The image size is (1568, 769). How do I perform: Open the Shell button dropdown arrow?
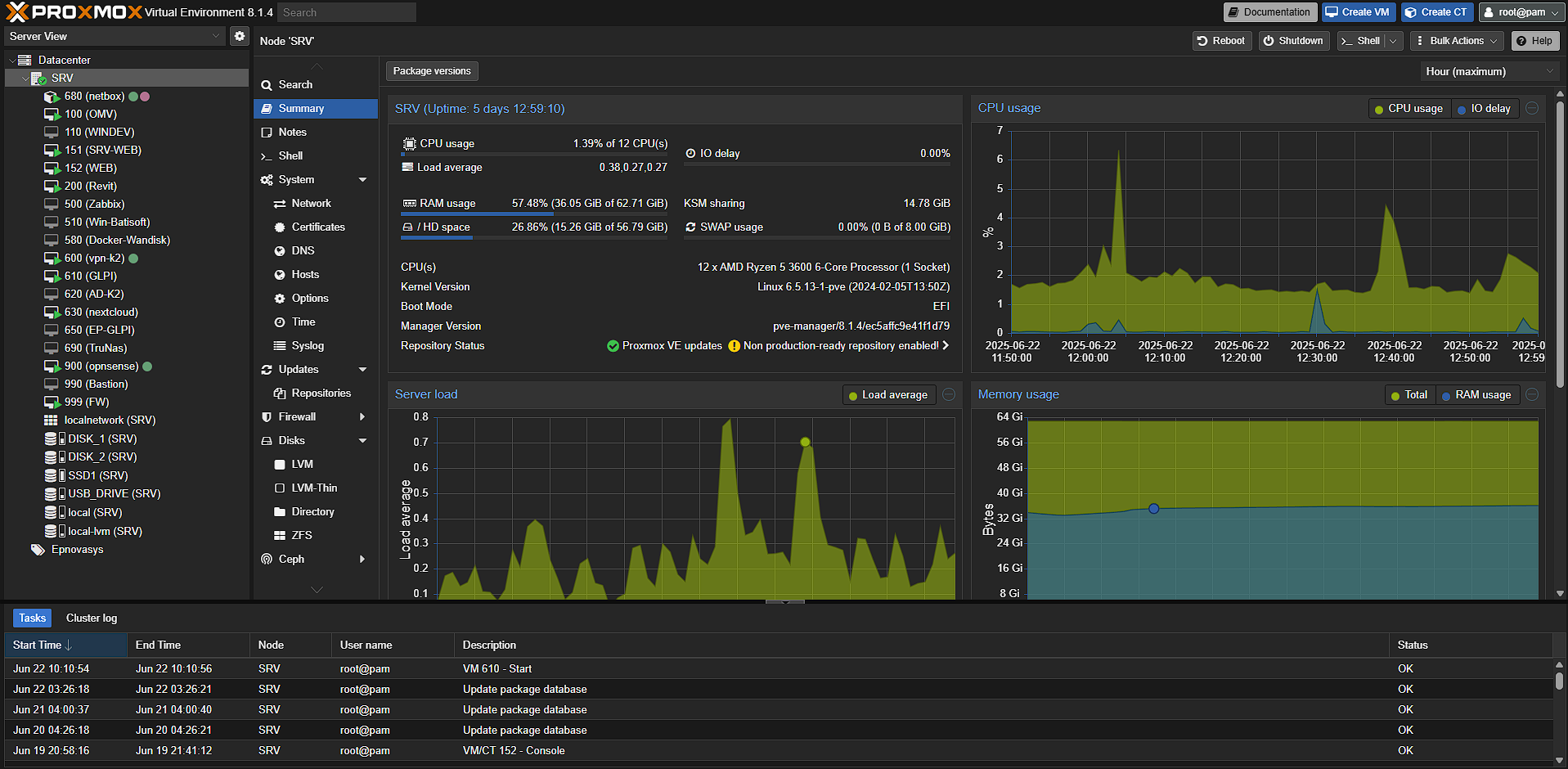[1393, 41]
